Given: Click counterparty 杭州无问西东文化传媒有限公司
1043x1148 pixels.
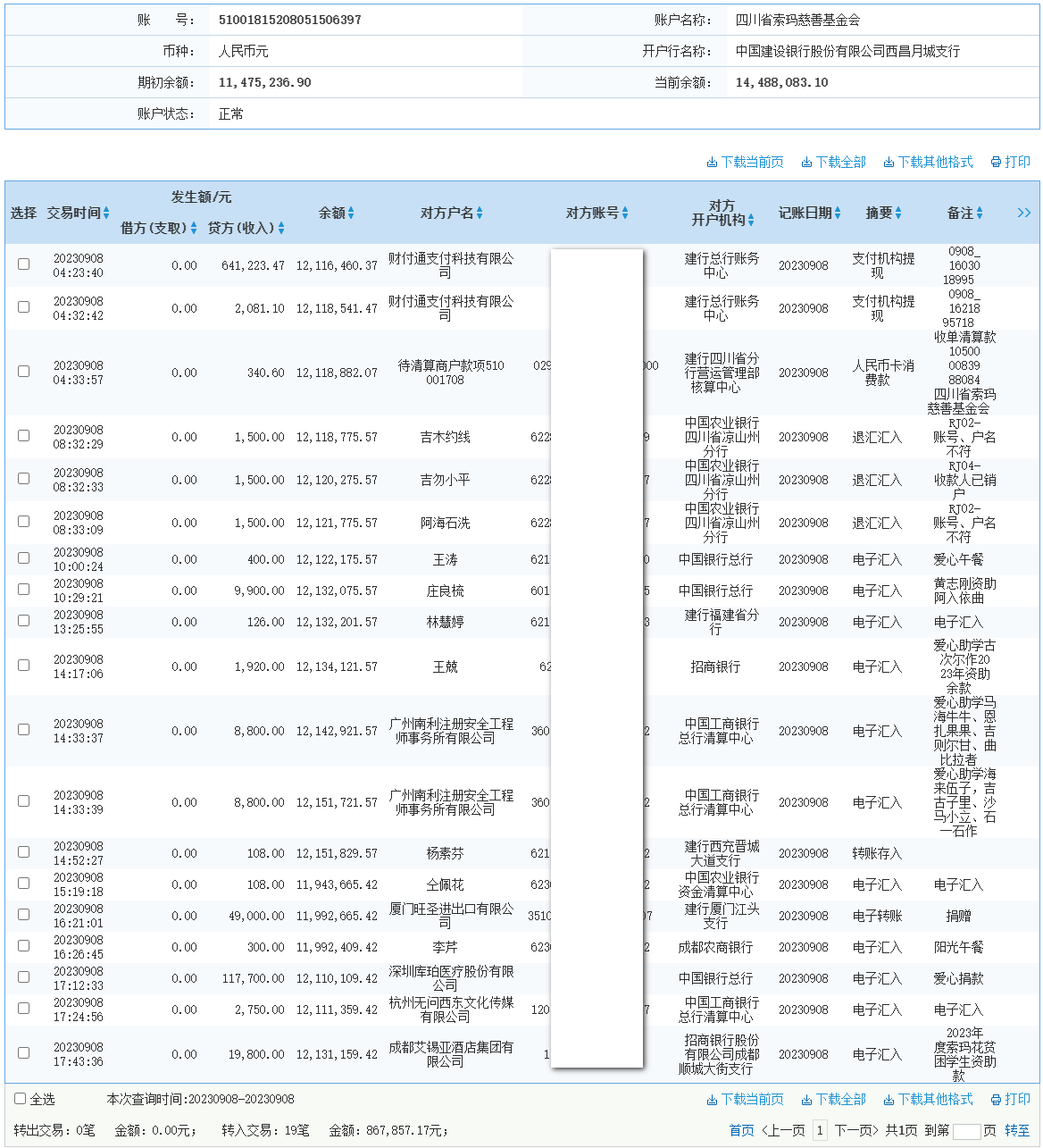Looking at the screenshot, I should coord(451,1010).
